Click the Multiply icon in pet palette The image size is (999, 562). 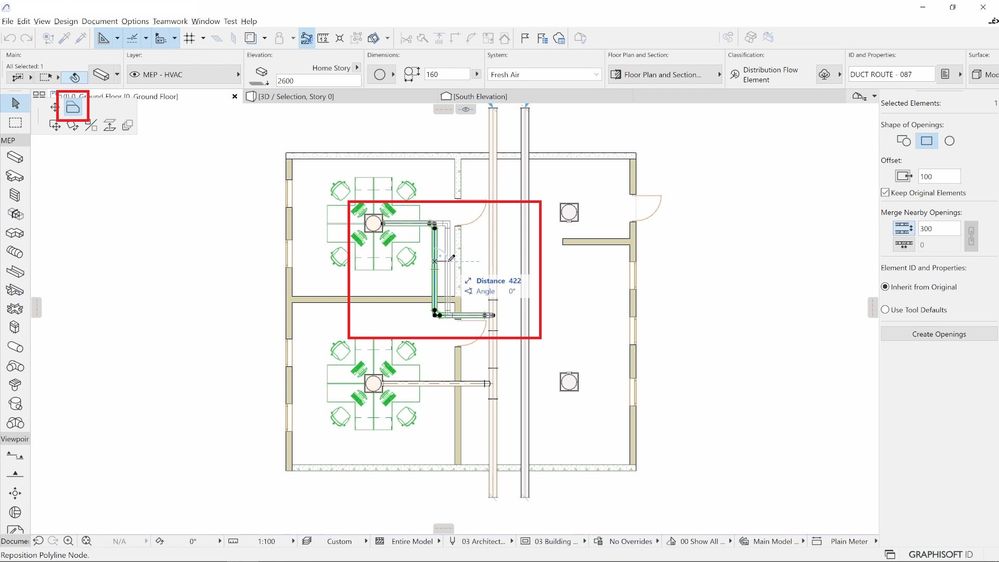[x=127, y=126]
